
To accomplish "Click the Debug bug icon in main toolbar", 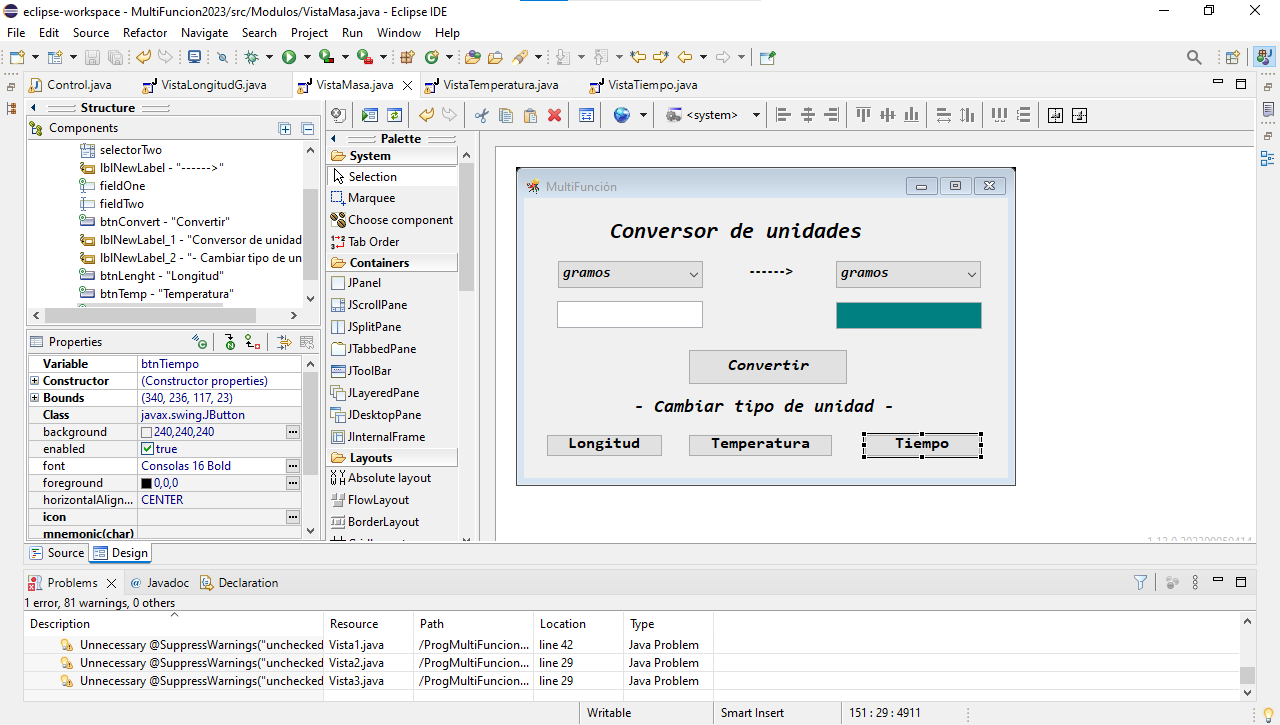I will tap(252, 57).
